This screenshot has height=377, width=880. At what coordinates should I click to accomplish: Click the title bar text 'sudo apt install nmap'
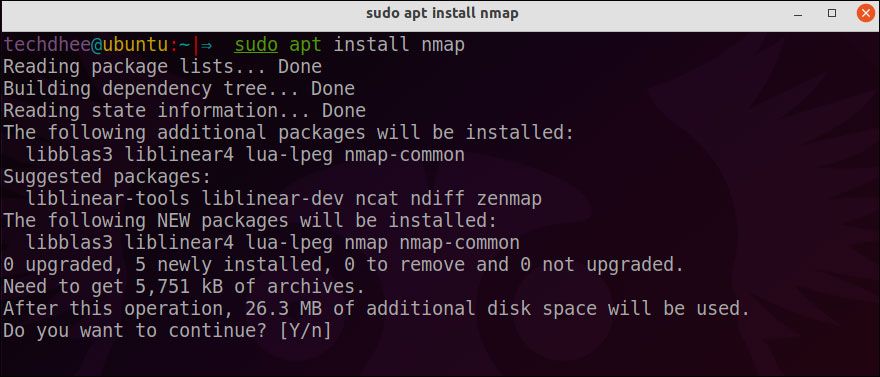pyautogui.click(x=442, y=13)
